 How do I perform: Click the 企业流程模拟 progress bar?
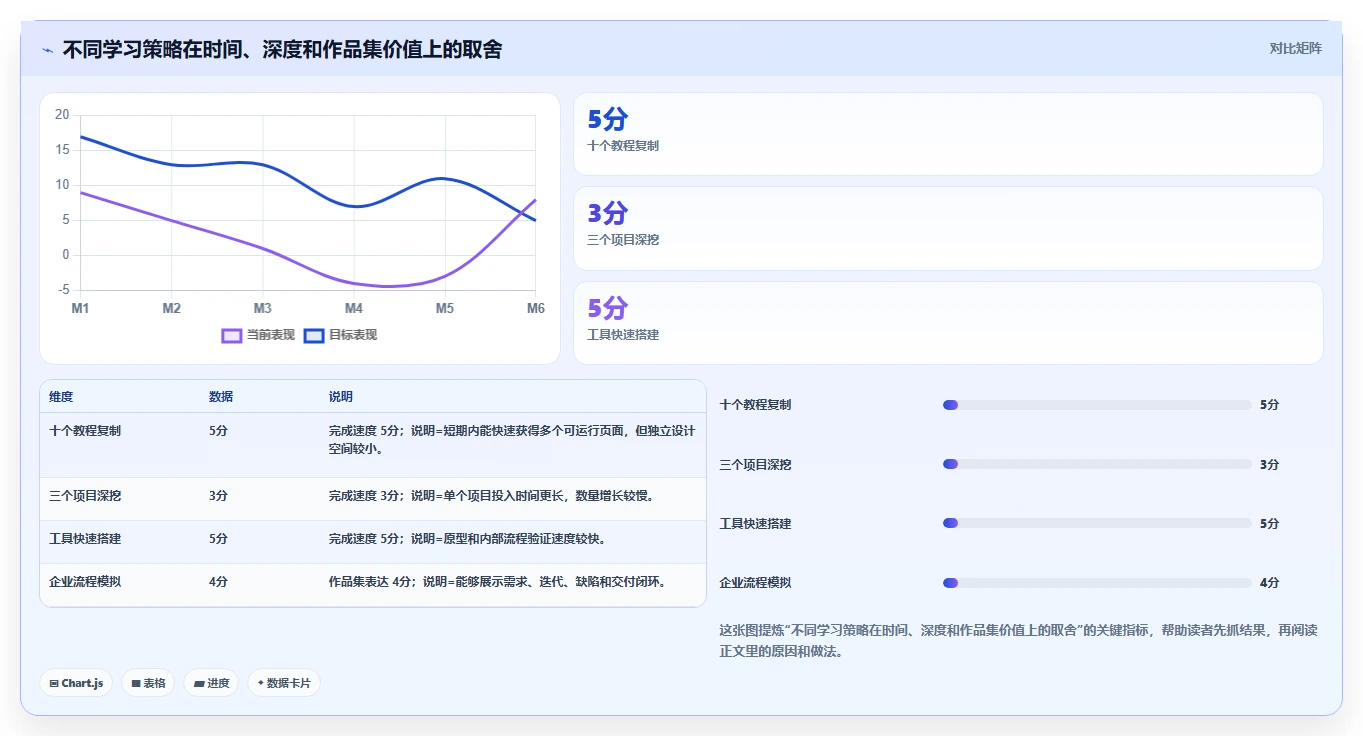point(1097,582)
